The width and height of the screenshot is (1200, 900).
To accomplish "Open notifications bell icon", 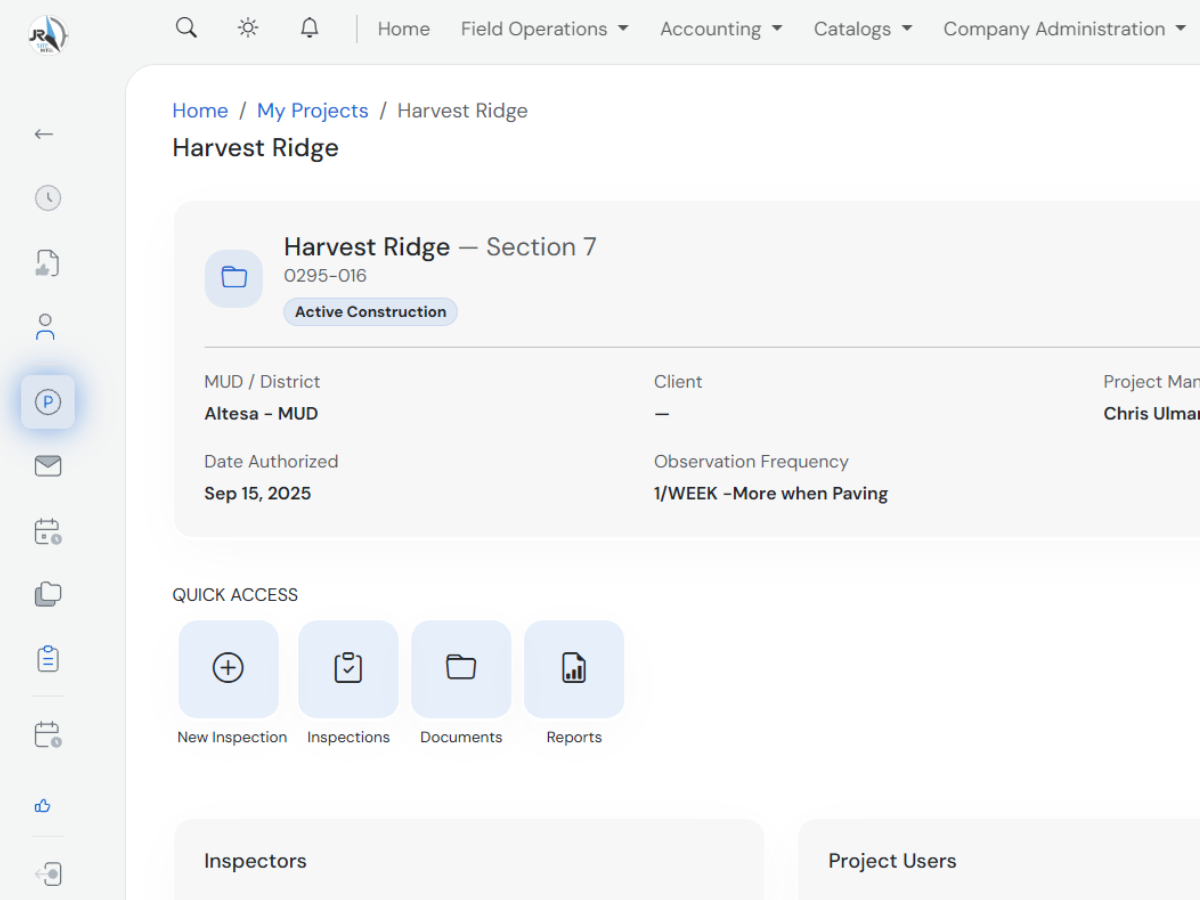I will (x=310, y=28).
